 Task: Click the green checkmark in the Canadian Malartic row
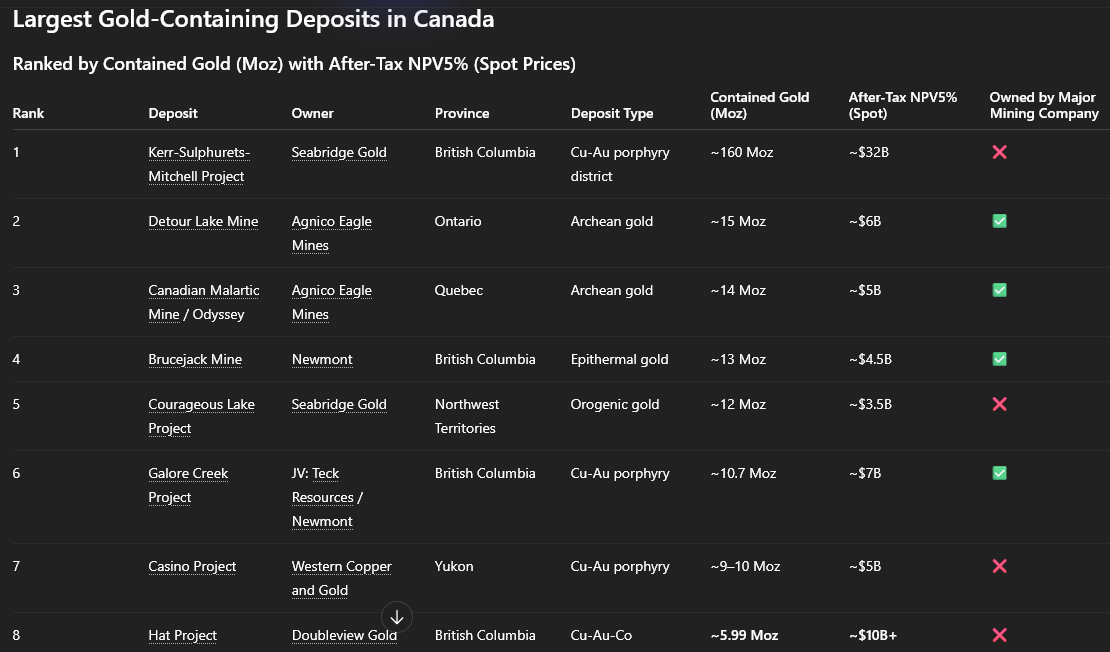[x=998, y=290]
